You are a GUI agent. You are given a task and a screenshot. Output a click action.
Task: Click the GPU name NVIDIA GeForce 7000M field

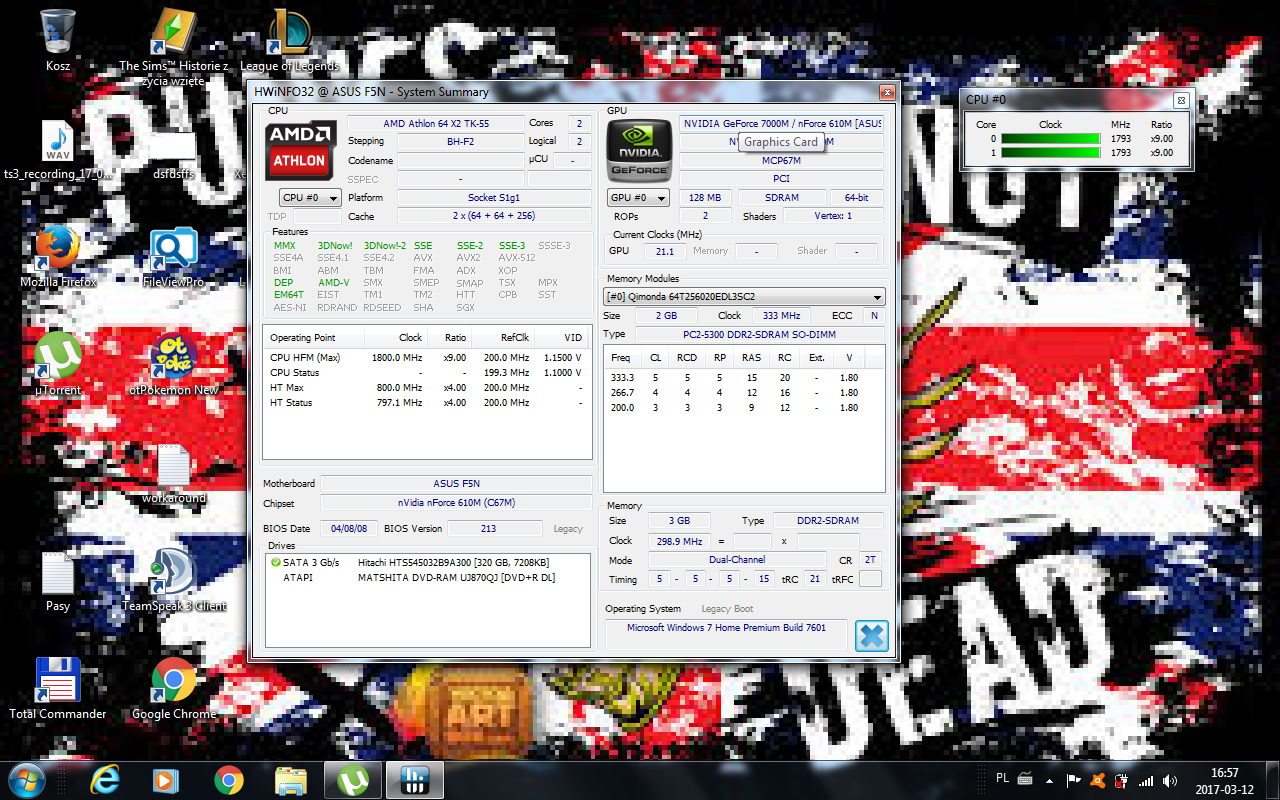tap(782, 123)
